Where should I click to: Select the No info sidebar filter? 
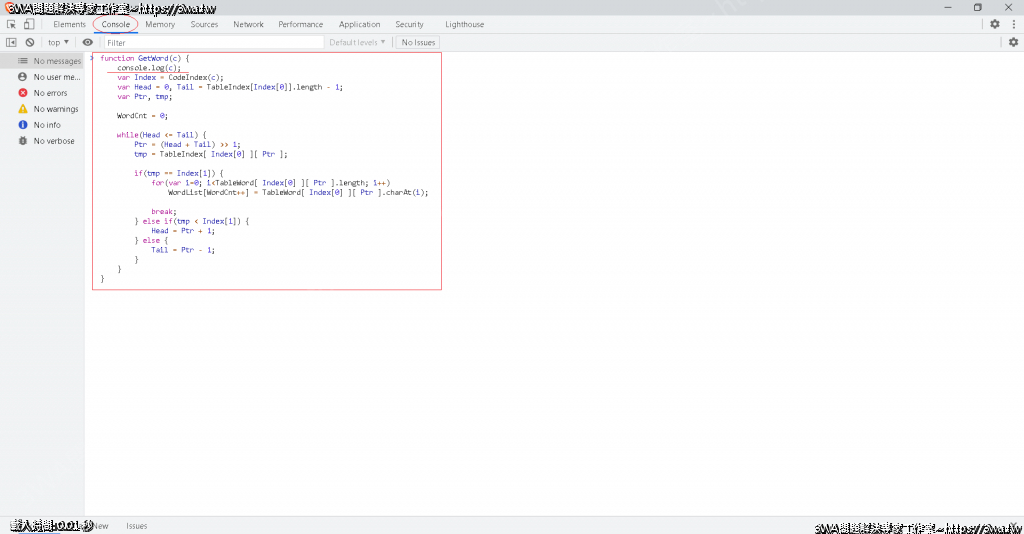(47, 125)
